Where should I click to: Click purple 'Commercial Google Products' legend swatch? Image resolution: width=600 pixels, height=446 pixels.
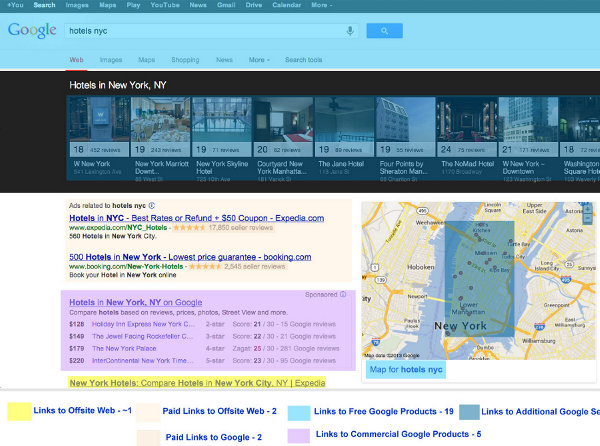298,436
